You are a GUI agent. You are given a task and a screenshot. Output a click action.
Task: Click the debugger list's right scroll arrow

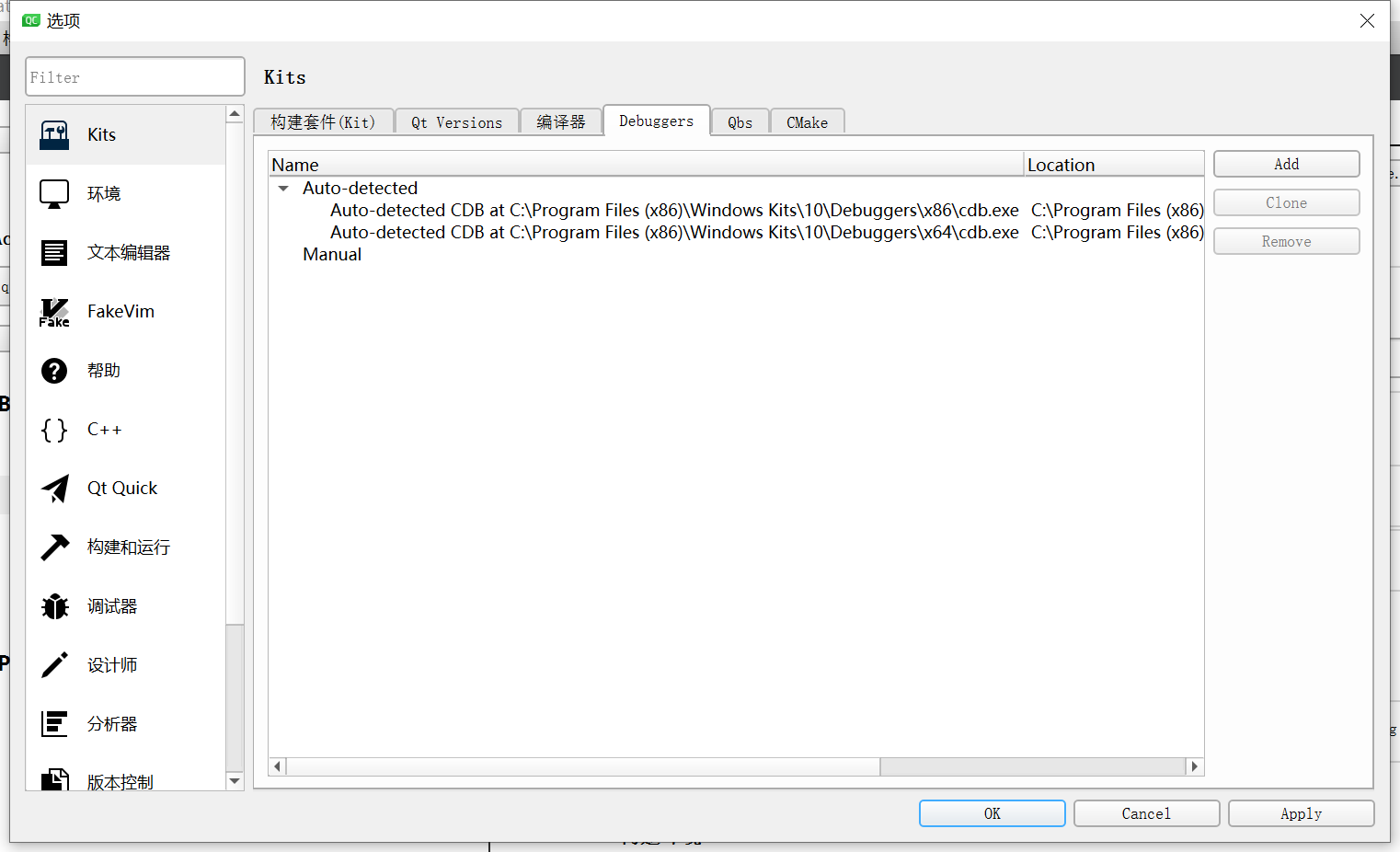pos(1194,766)
